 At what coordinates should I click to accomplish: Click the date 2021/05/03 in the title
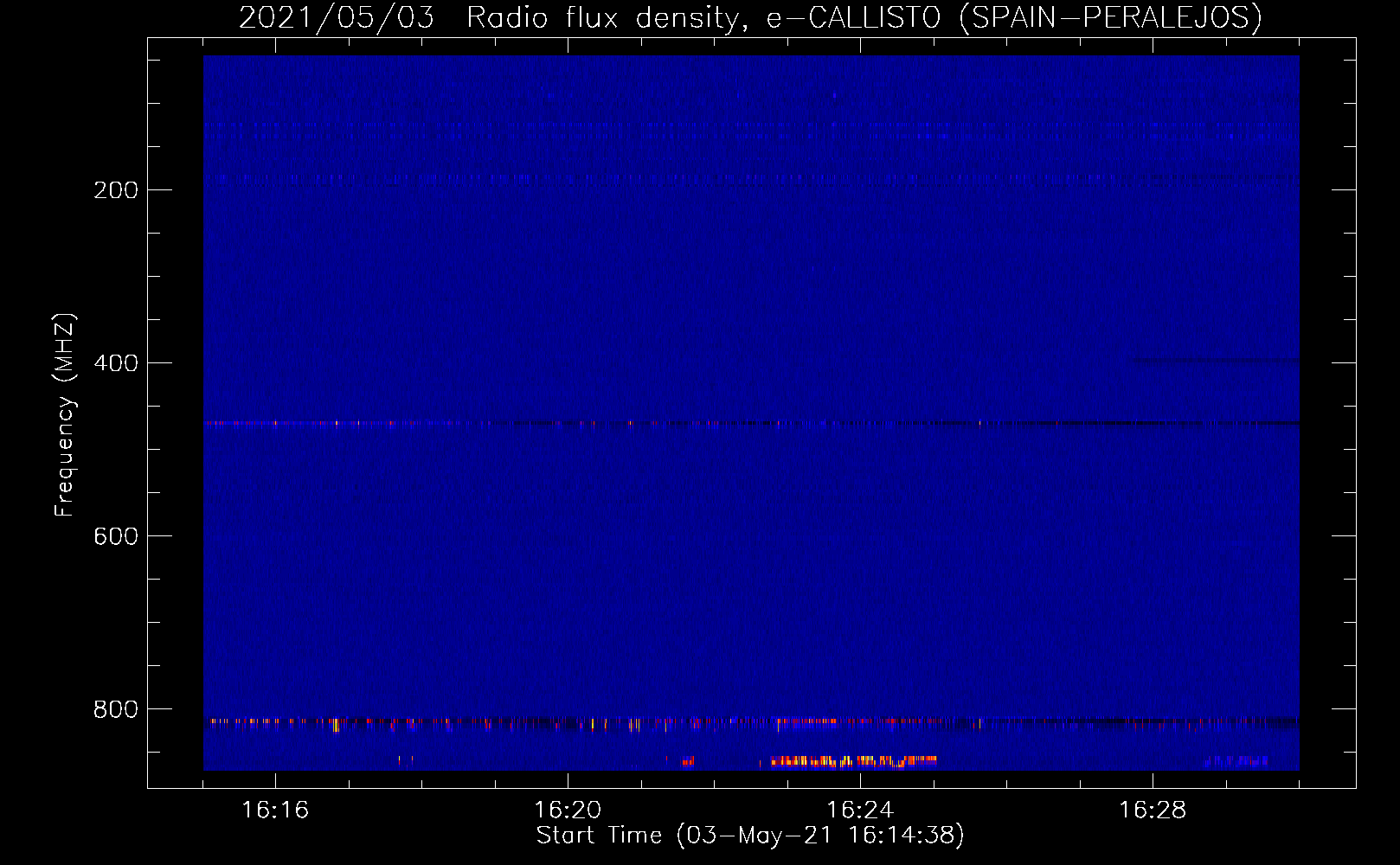pyautogui.click(x=336, y=17)
